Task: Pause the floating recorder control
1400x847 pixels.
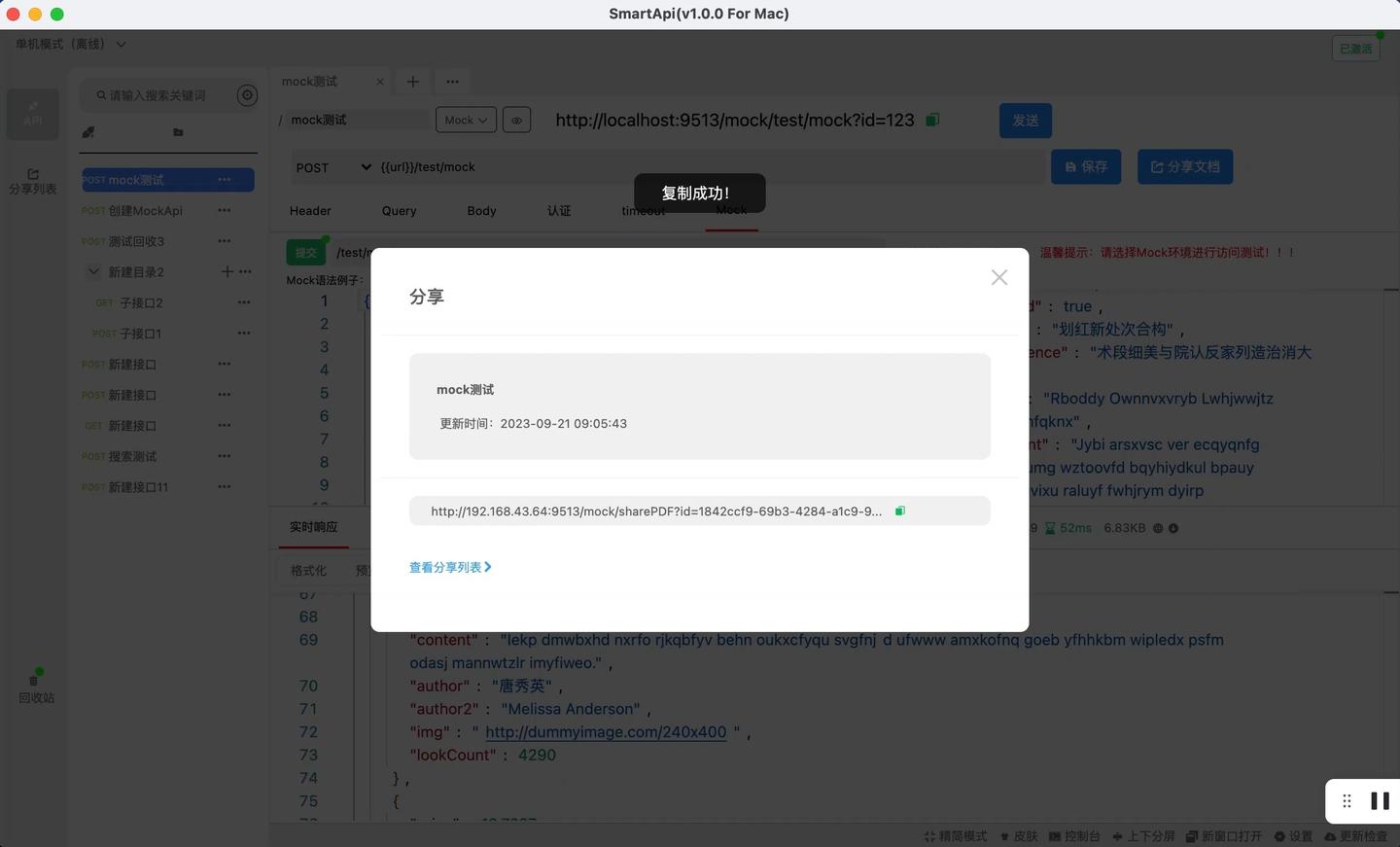Action: 1381,800
